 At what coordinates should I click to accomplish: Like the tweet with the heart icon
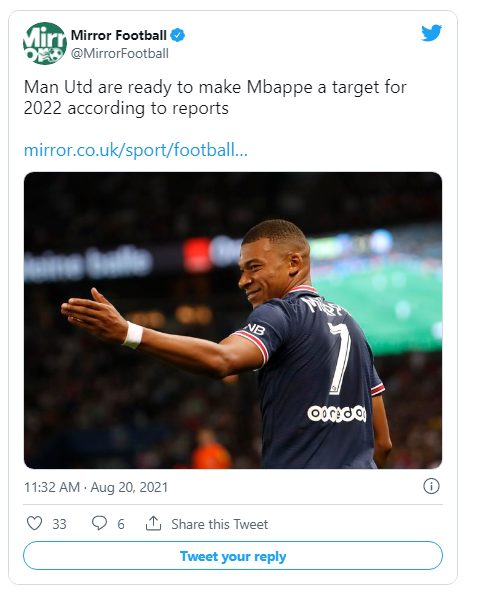pyautogui.click(x=34, y=523)
